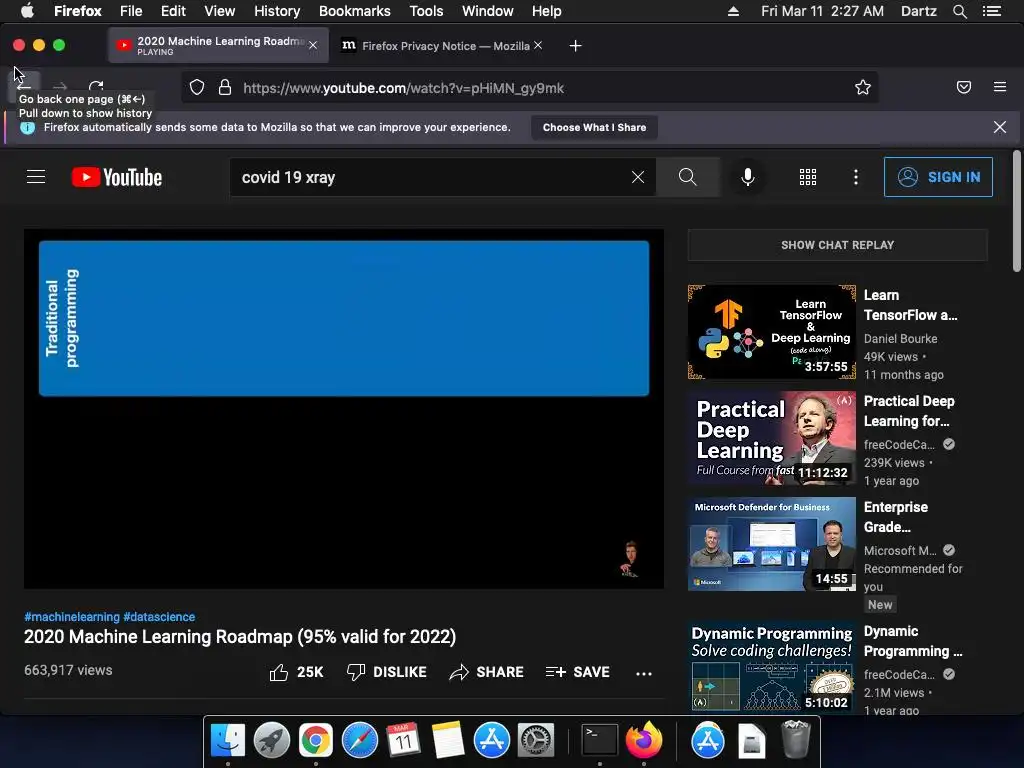Viewport: 1024px width, 768px height.
Task: Open the History menu
Action: (277, 11)
